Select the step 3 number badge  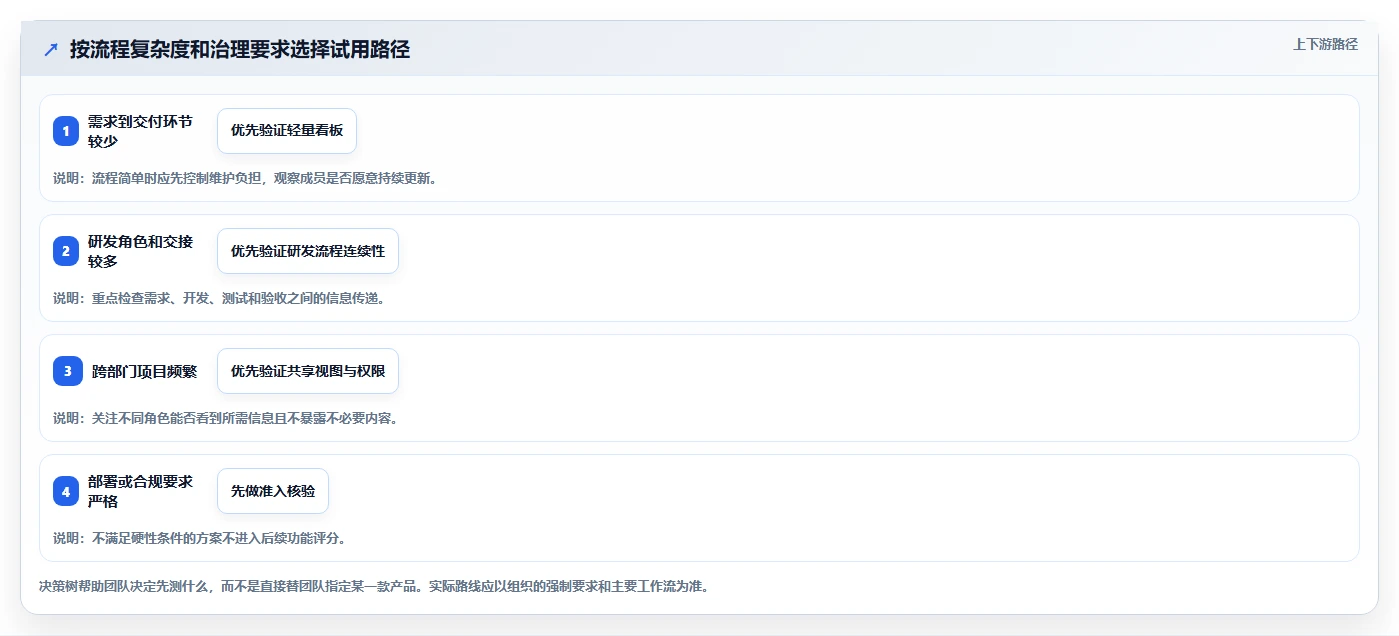click(x=66, y=371)
